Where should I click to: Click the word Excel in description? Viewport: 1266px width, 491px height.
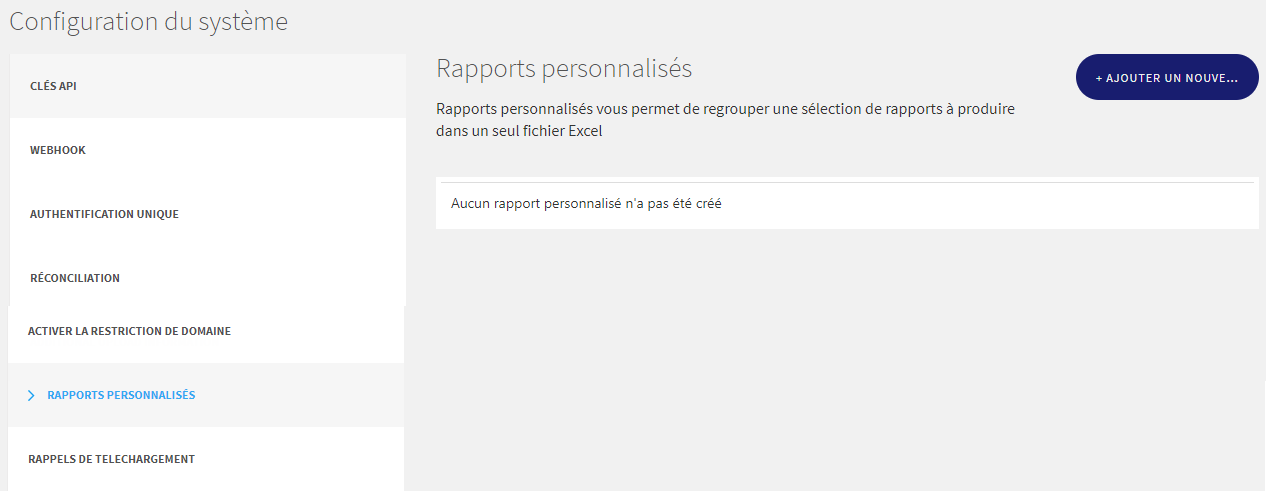pos(585,131)
